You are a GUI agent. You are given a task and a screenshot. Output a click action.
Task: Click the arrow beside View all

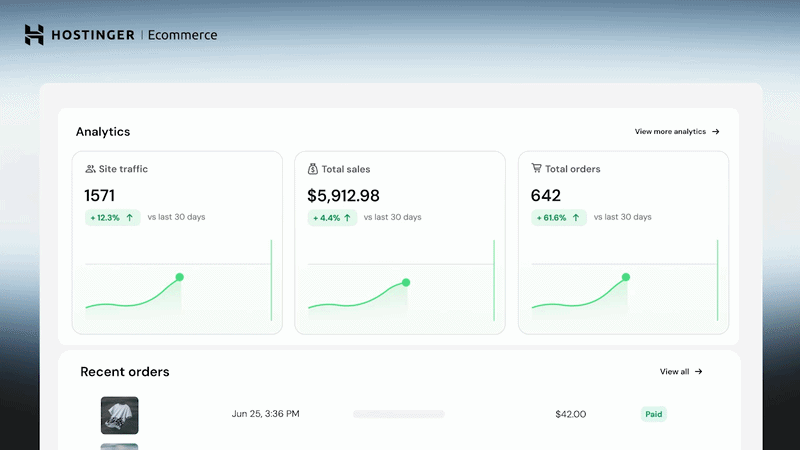[698, 371]
